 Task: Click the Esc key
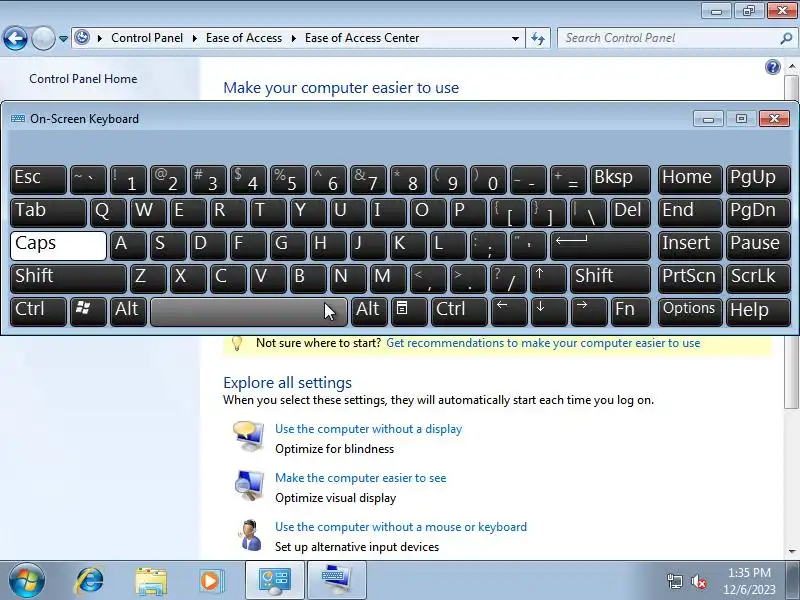[x=38, y=180]
